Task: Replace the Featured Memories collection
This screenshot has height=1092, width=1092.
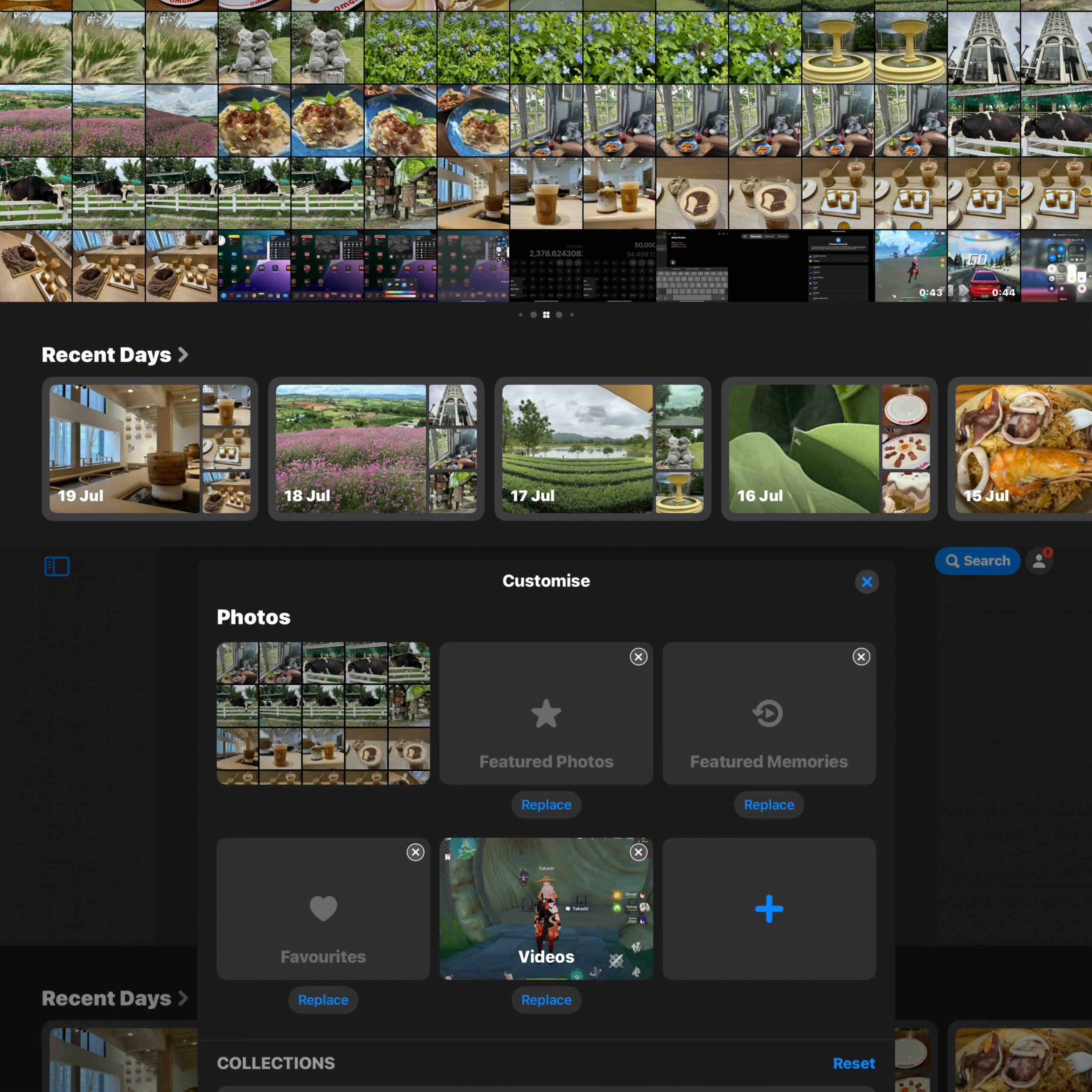Action: click(769, 804)
